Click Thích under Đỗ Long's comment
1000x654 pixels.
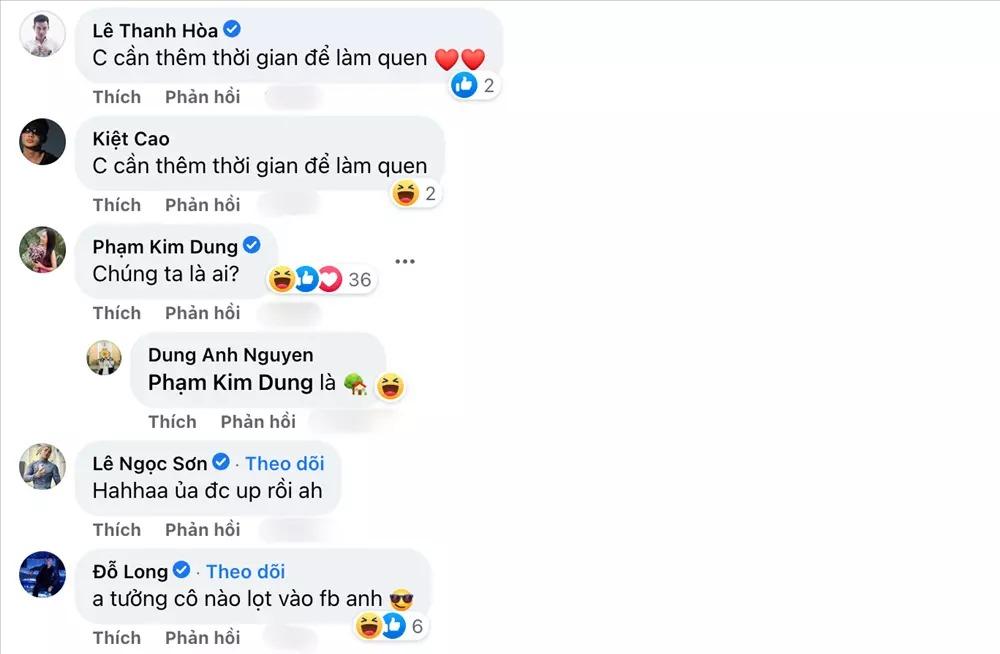116,637
